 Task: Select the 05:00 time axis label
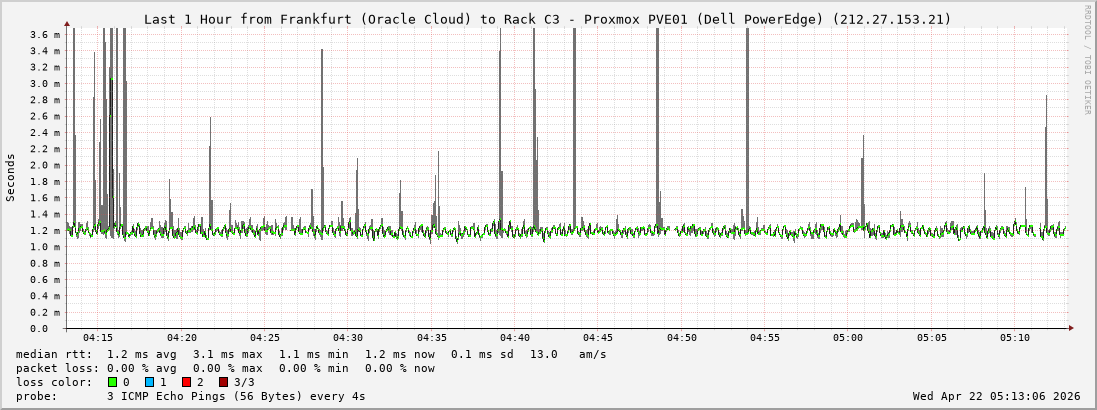pyautogui.click(x=848, y=338)
